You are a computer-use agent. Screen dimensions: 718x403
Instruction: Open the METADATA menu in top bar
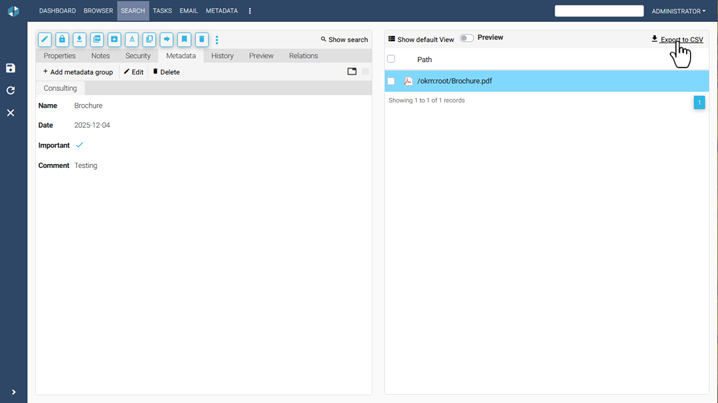(x=222, y=11)
